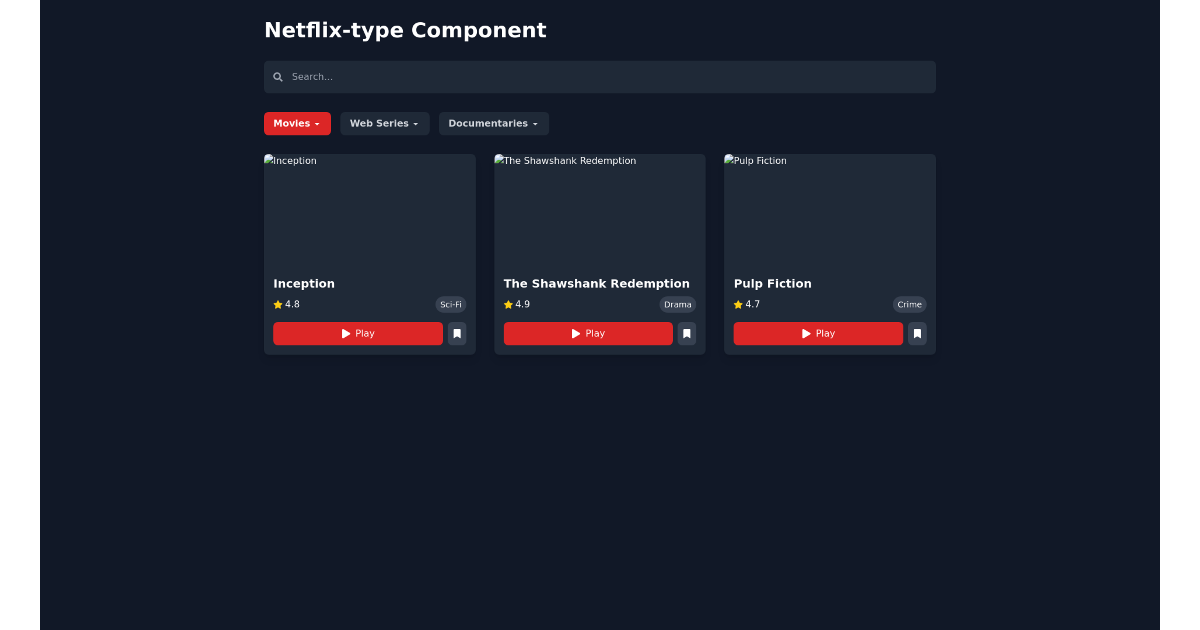The image size is (1200, 630).
Task: Open the Movies dropdown
Action: (297, 123)
